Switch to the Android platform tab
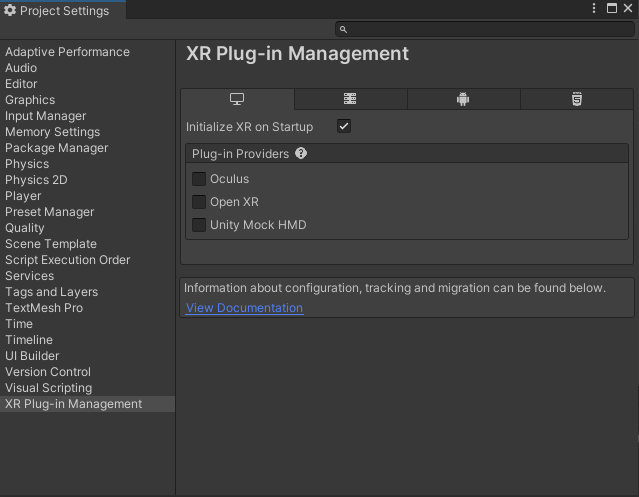639x497 pixels. [x=463, y=99]
